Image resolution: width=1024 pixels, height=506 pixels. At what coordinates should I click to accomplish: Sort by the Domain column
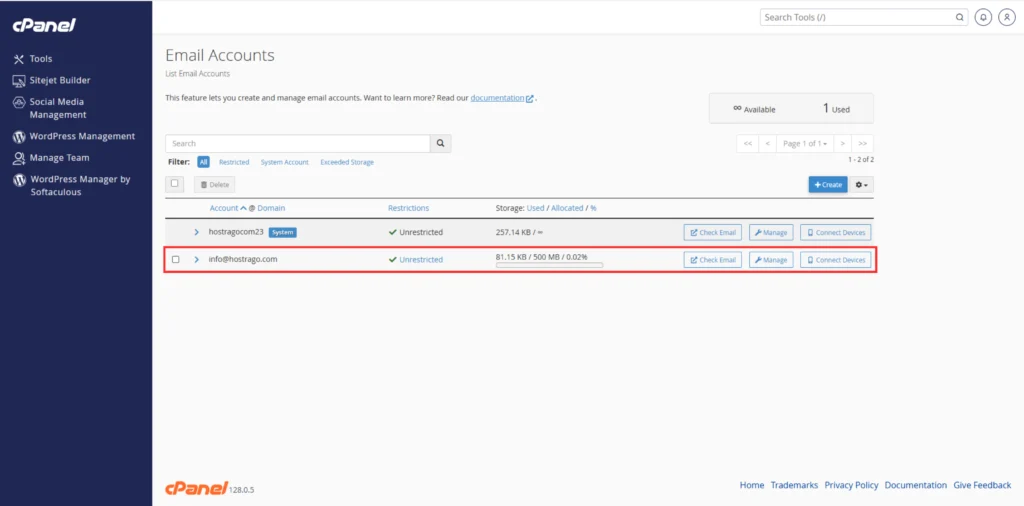point(271,208)
